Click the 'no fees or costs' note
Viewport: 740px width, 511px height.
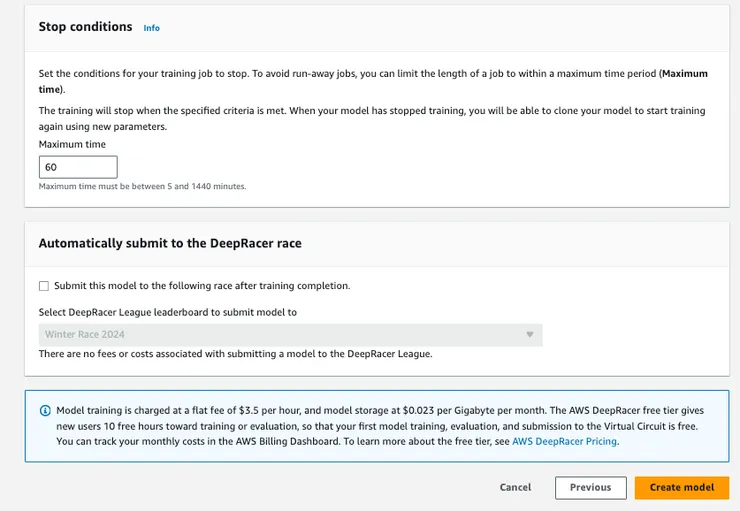tap(235, 354)
